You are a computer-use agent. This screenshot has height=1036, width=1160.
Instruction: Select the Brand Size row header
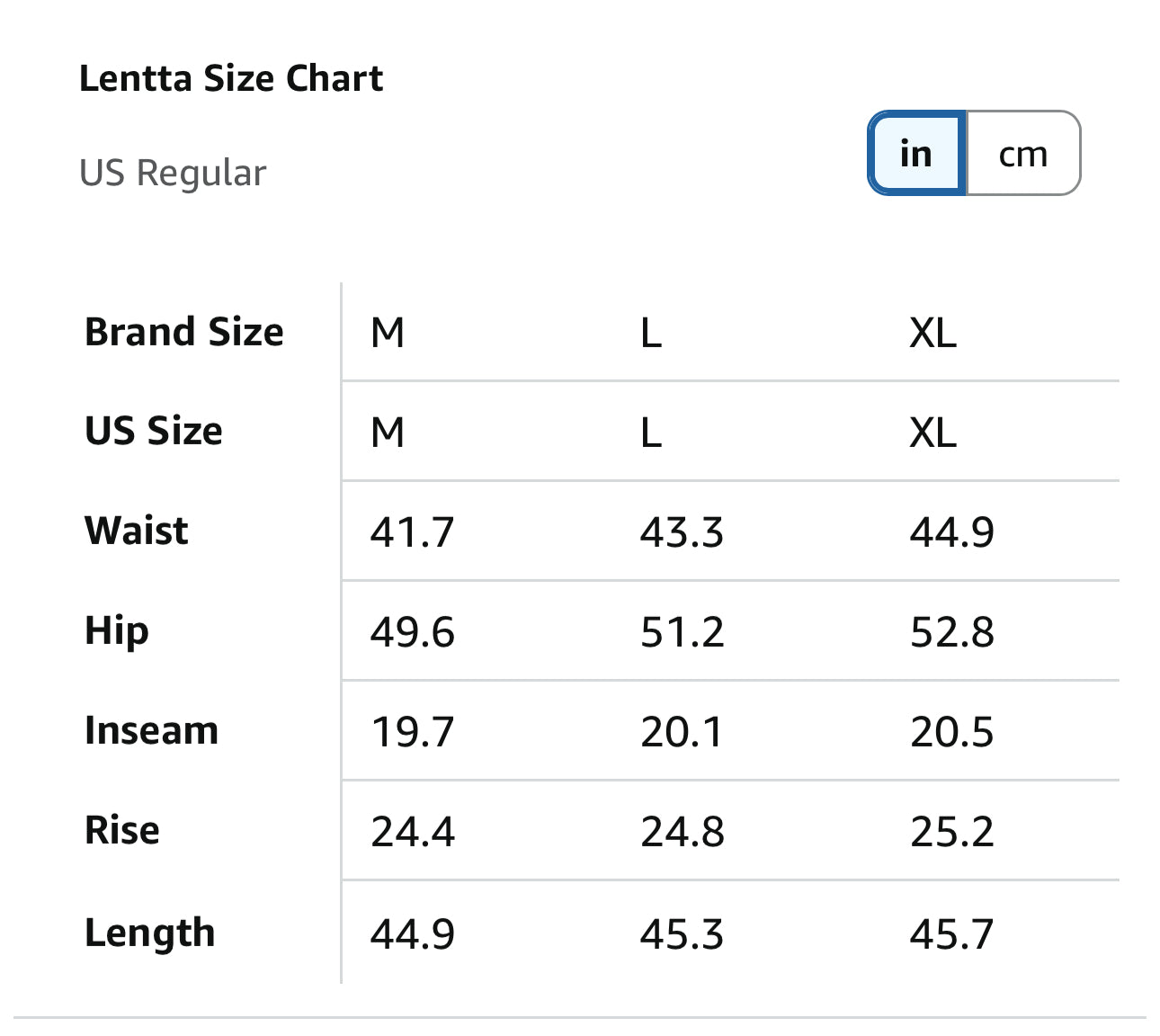pos(184,332)
